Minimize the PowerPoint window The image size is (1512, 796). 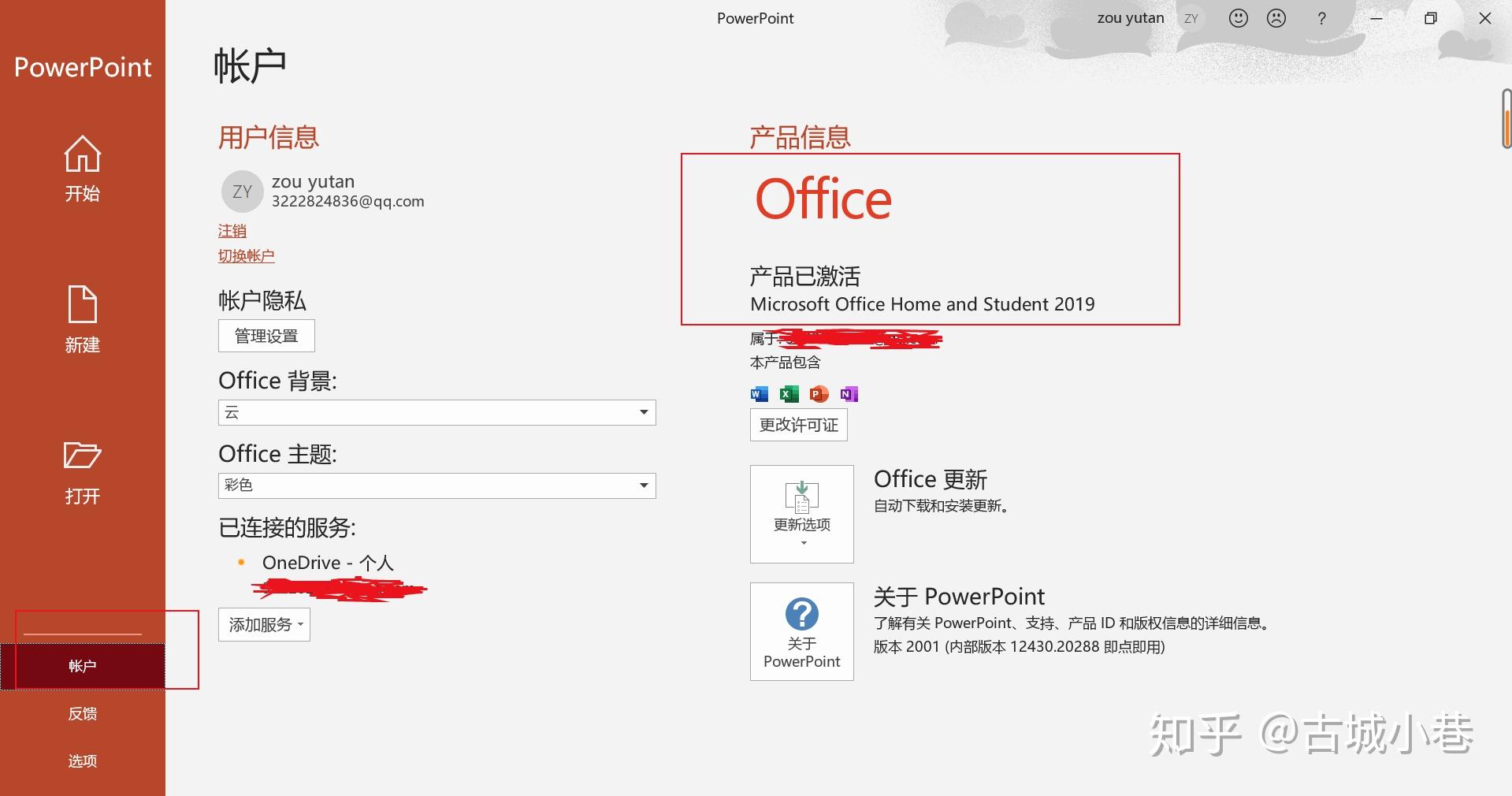point(1376,18)
